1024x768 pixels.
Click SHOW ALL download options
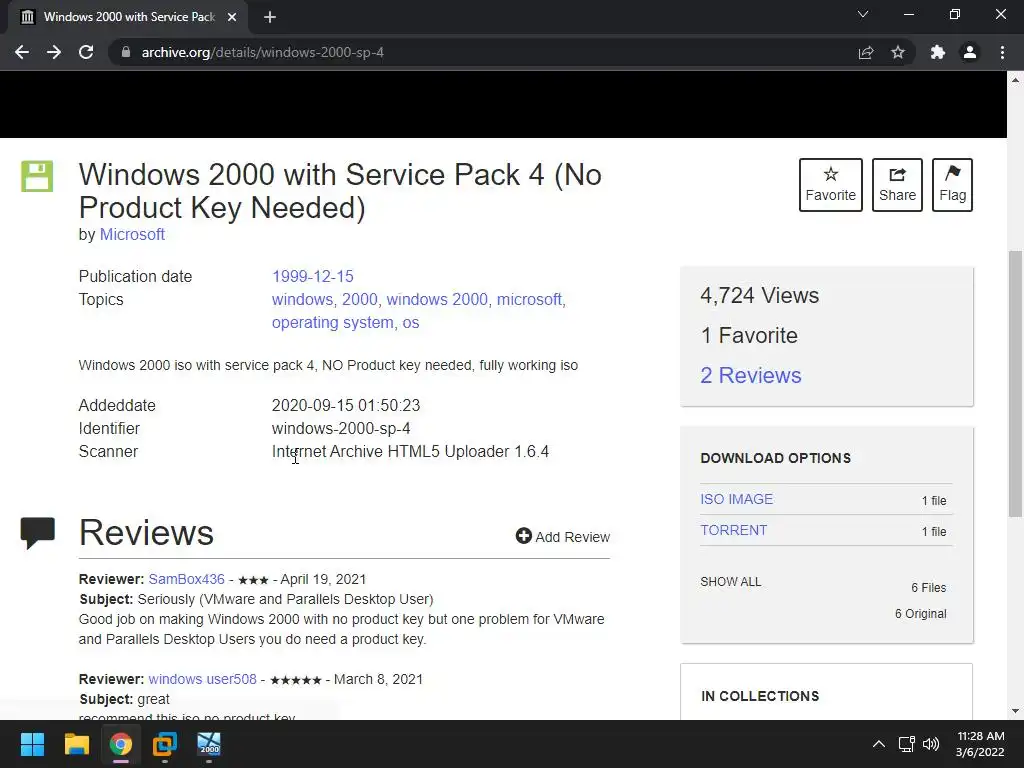(x=731, y=582)
